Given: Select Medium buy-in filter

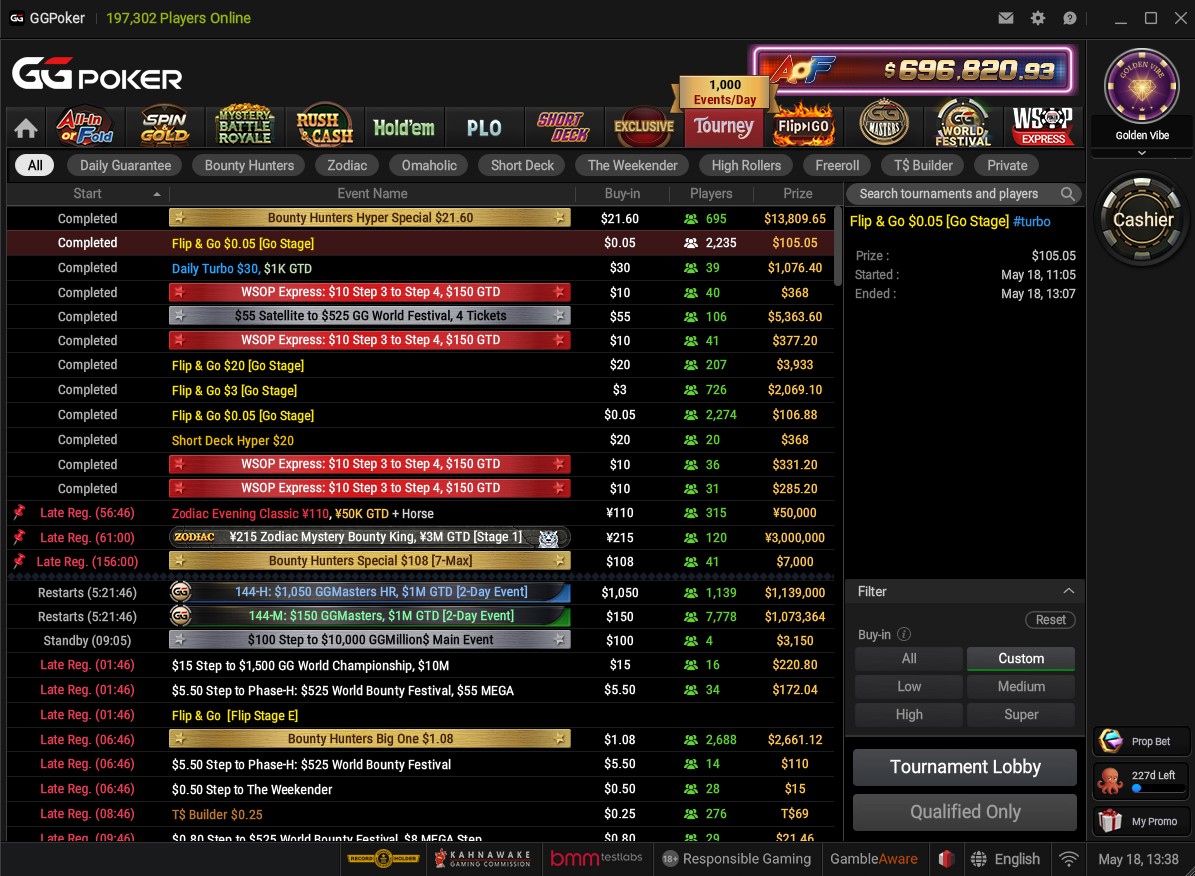Looking at the screenshot, I should pyautogui.click(x=1020, y=687).
